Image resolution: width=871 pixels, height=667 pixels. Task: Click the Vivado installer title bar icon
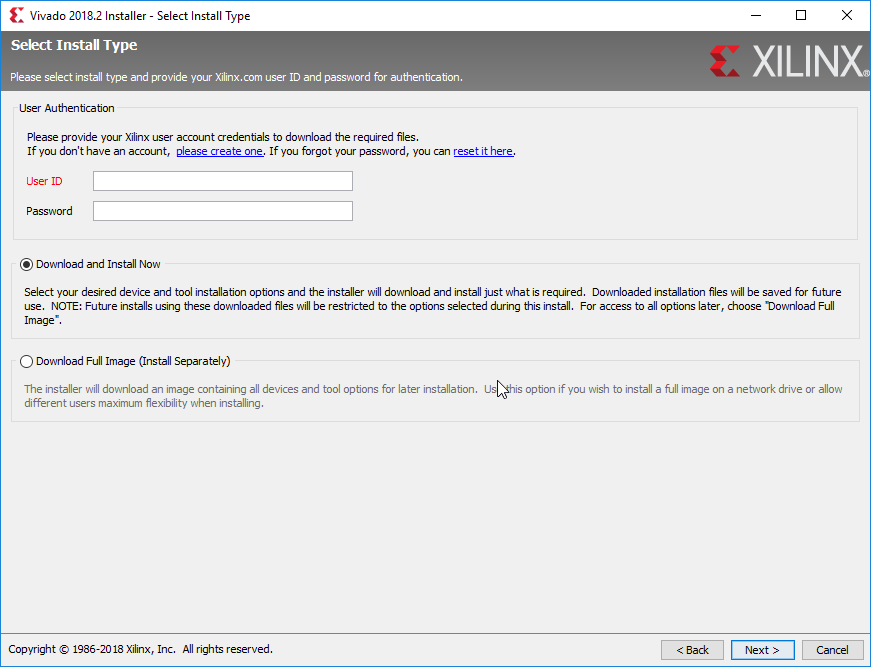click(17, 16)
